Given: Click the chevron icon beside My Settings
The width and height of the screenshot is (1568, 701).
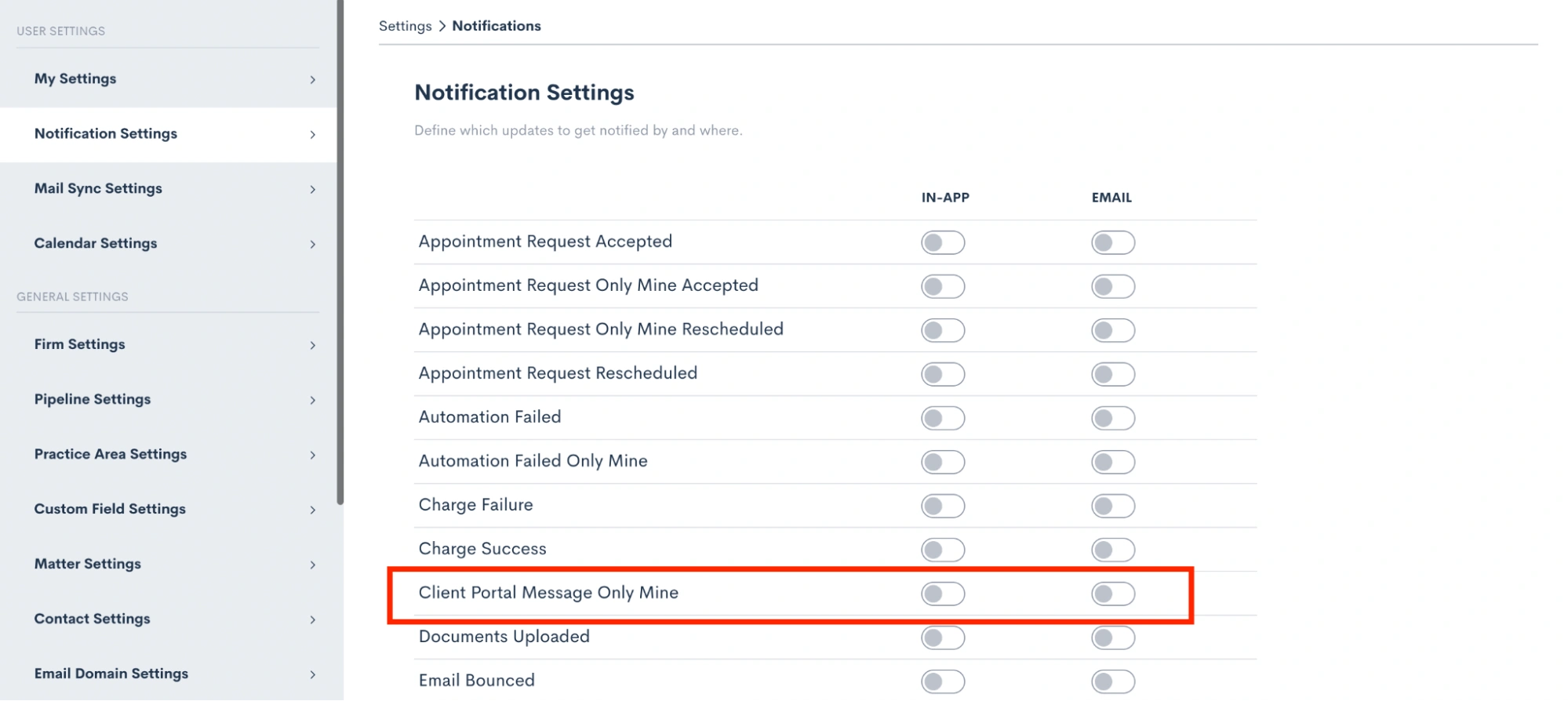Looking at the screenshot, I should pos(312,79).
